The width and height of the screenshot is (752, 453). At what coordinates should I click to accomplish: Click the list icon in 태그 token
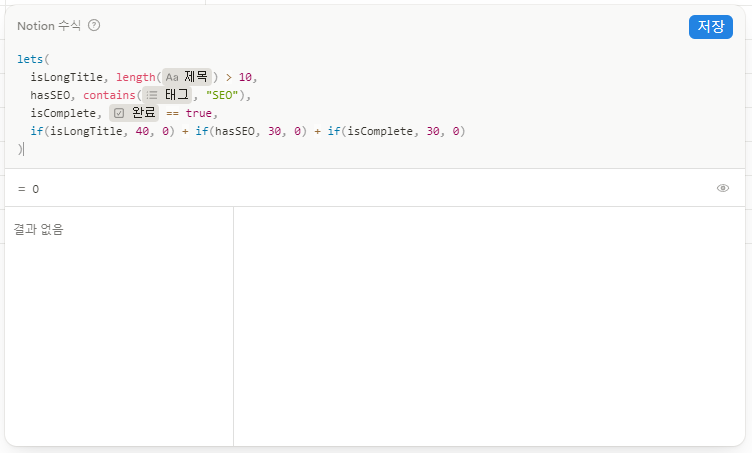(x=152, y=95)
